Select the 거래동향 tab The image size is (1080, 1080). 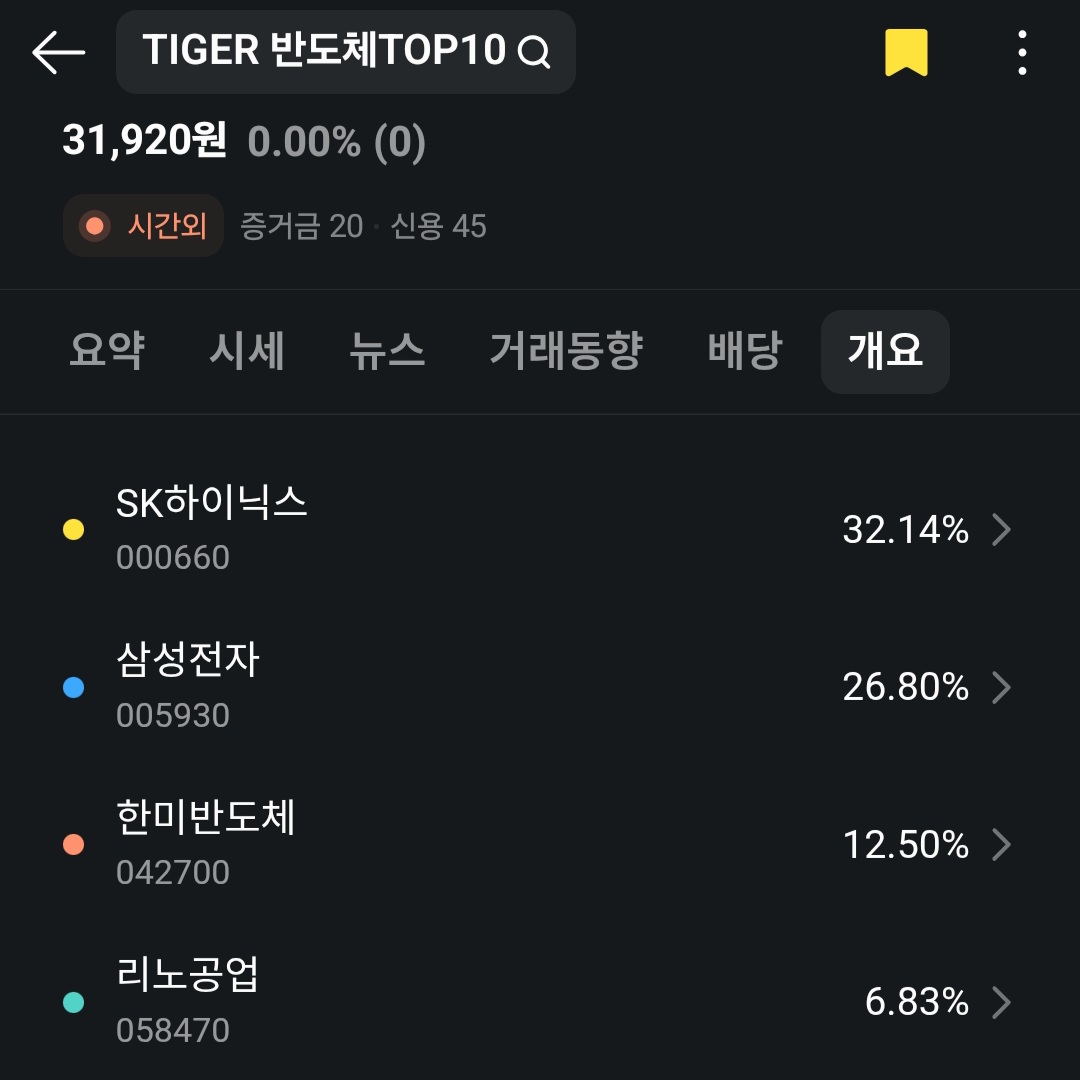[566, 351]
